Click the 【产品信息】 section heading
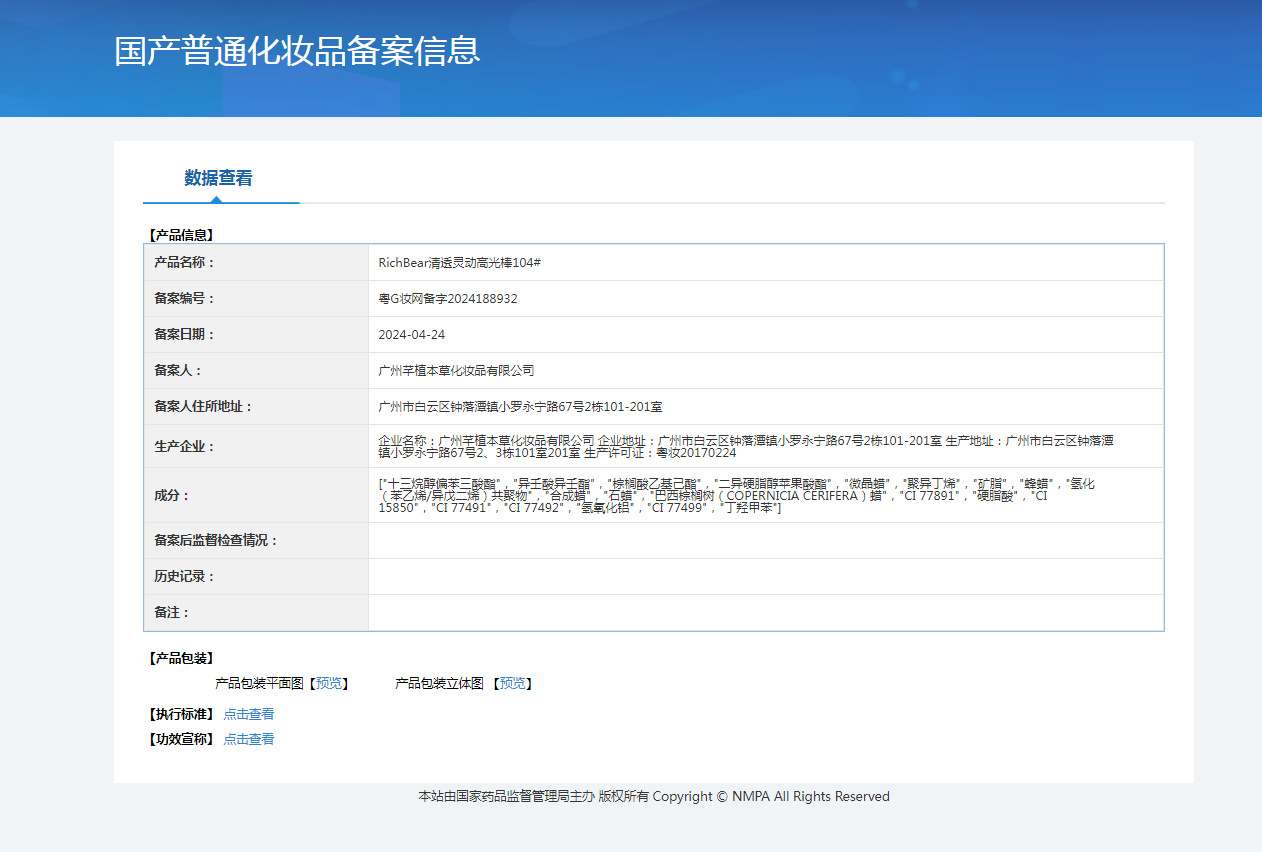Image resolution: width=1262 pixels, height=852 pixels. (x=181, y=236)
